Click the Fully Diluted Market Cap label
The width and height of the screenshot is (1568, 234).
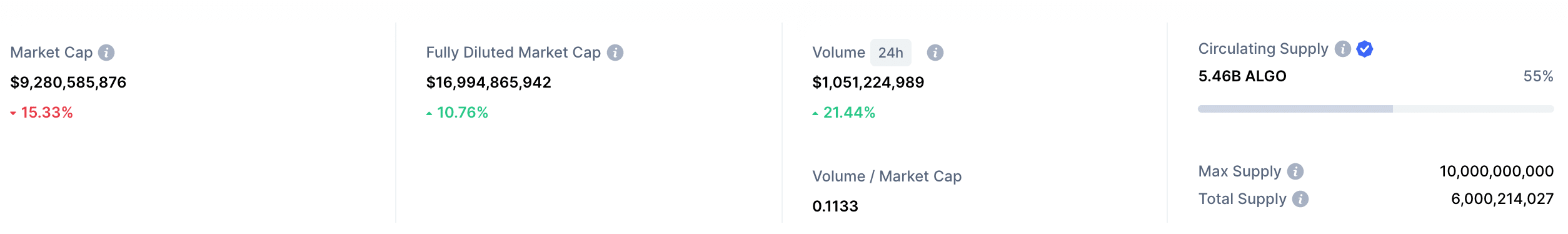513,53
